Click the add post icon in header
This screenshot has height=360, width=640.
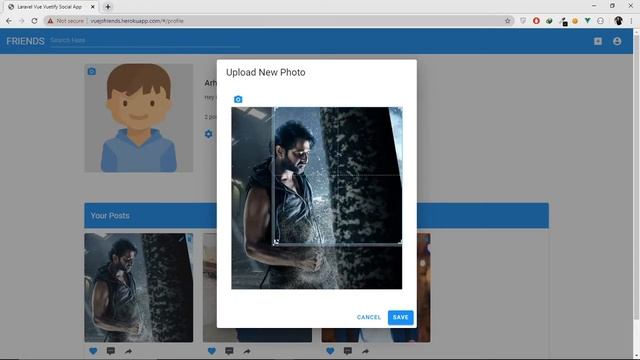(x=598, y=41)
